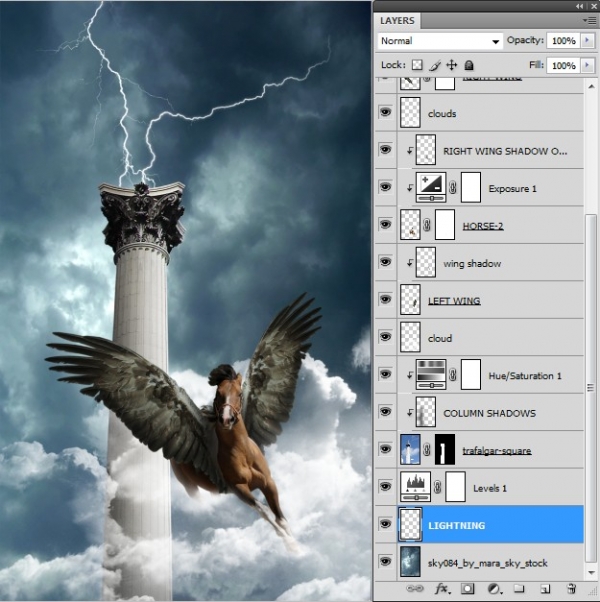The height and width of the screenshot is (602, 600).
Task: Hide the RIGHT WING SHADOW layer
Action: [x=385, y=149]
